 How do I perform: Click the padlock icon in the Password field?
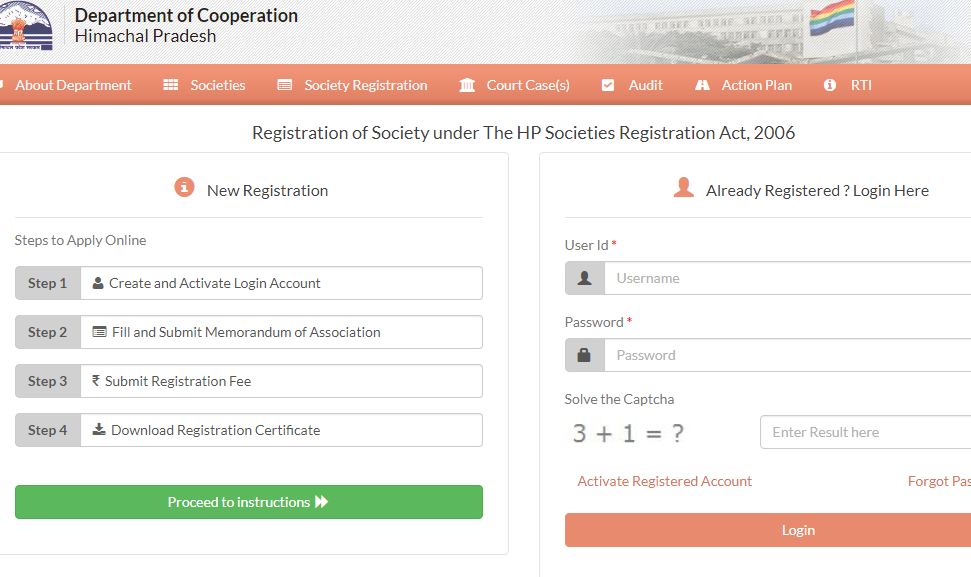(585, 355)
